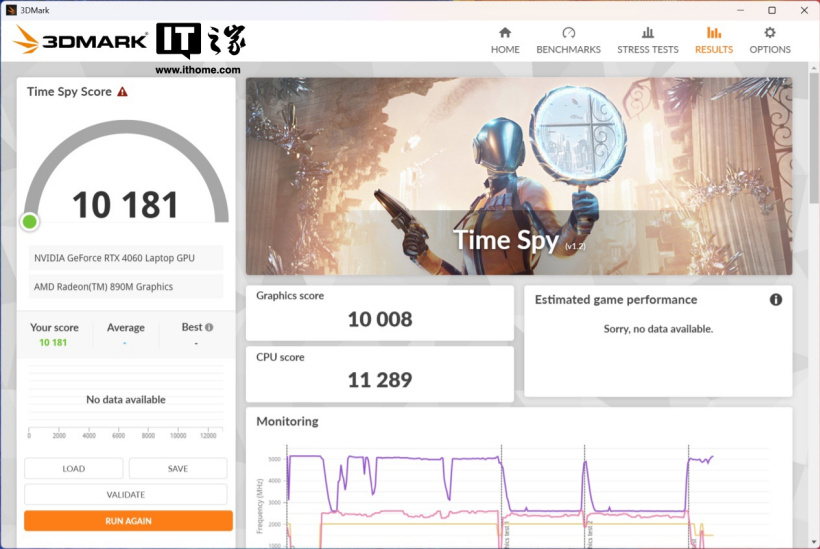
Task: Click the VALIDATE button
Action: (126, 494)
